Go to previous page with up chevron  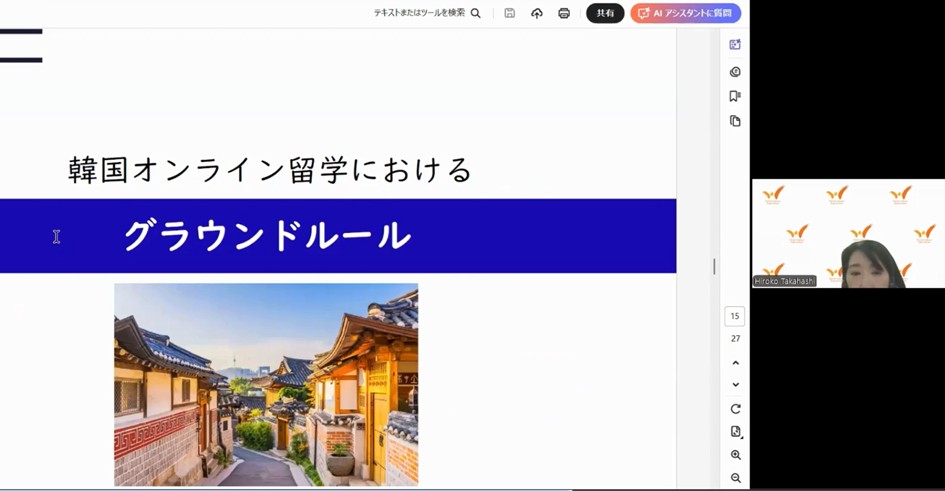click(x=735, y=363)
